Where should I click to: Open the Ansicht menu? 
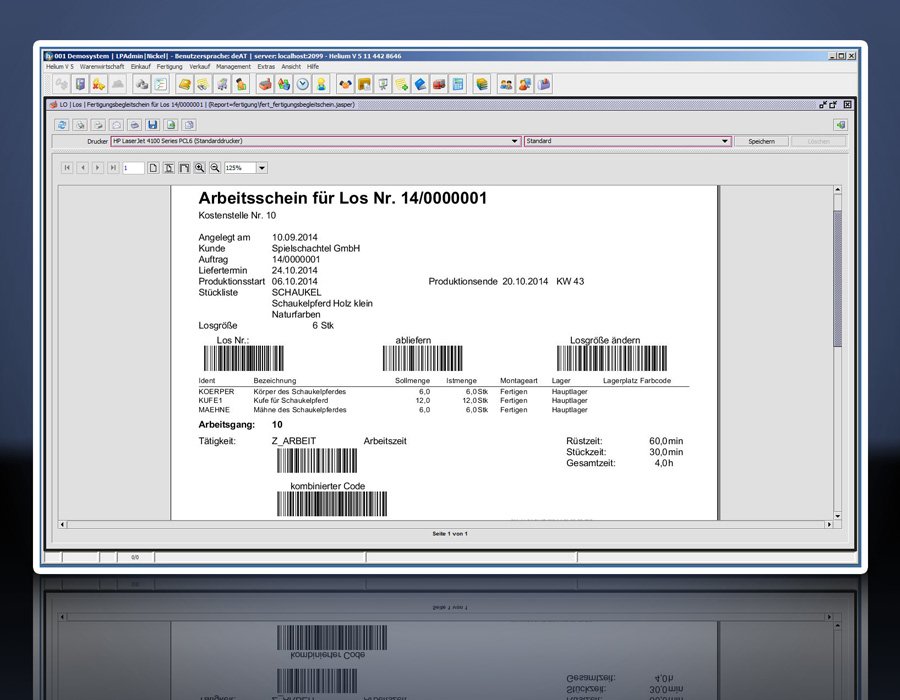pyautogui.click(x=291, y=67)
